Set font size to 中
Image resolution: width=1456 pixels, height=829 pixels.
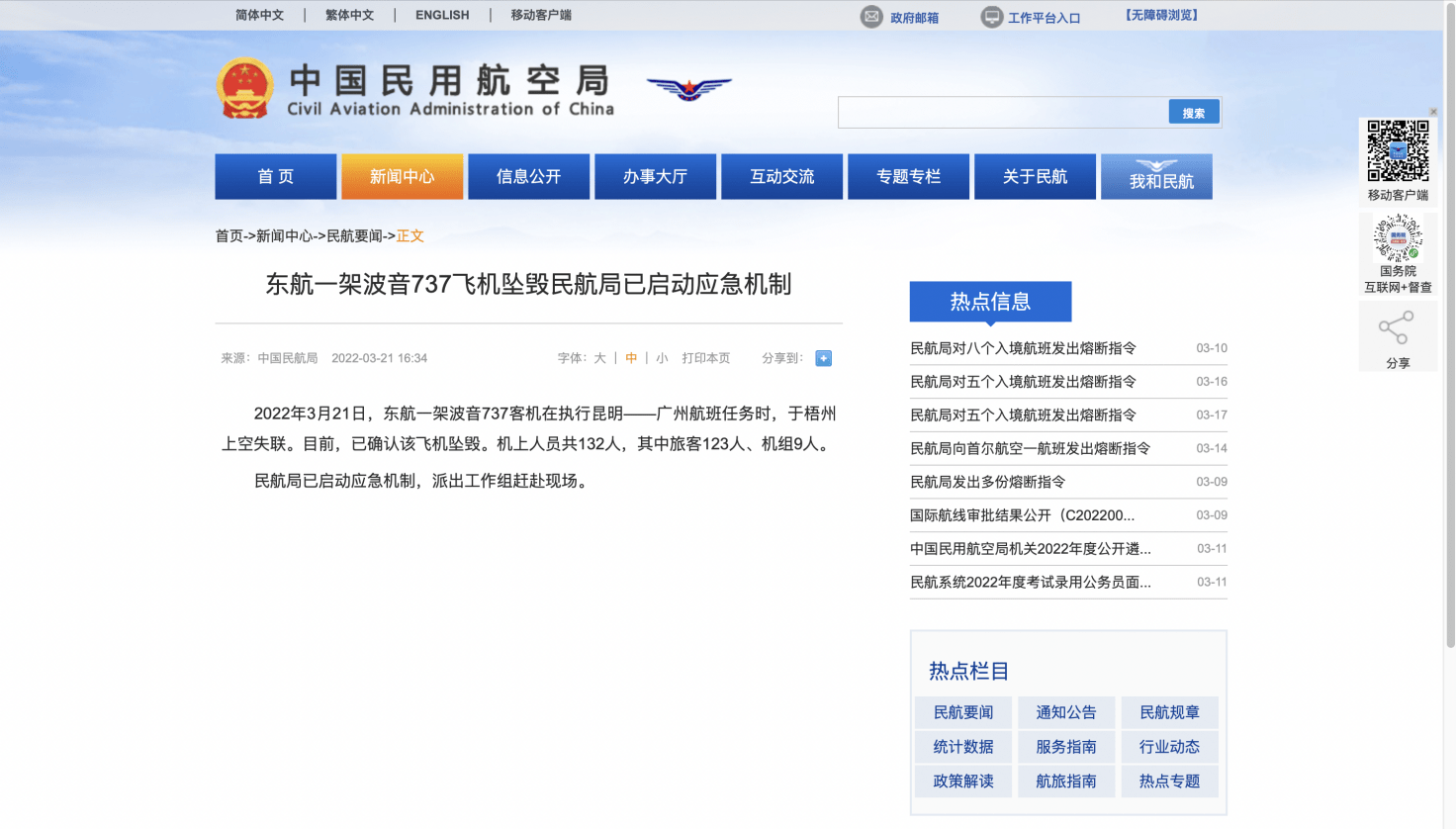click(631, 358)
